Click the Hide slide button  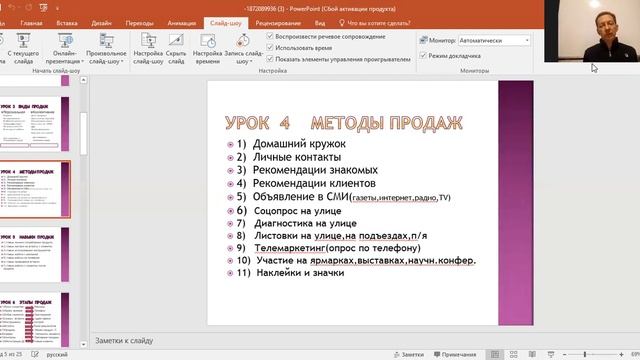[x=176, y=49]
